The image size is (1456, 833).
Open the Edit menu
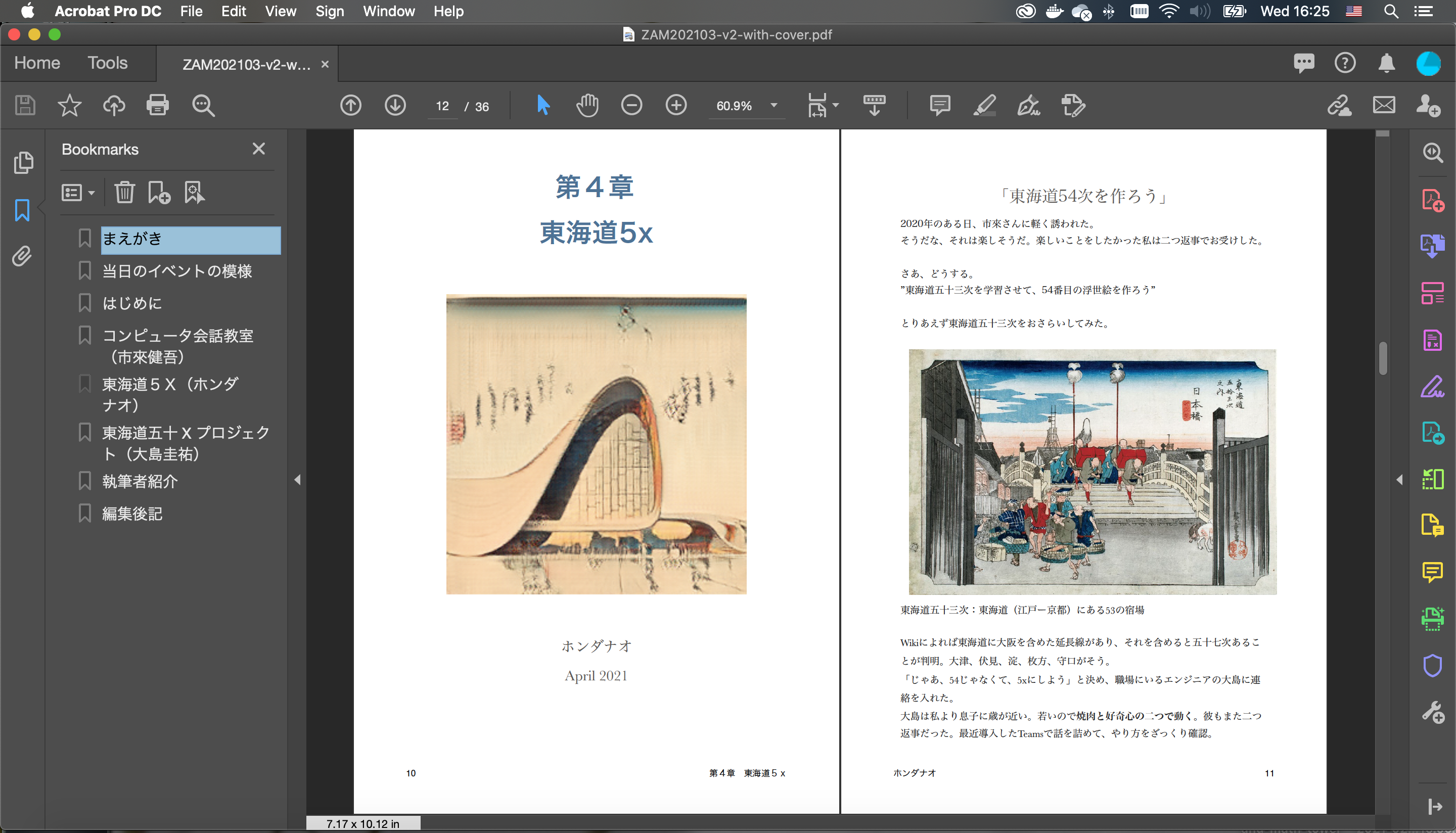click(234, 12)
